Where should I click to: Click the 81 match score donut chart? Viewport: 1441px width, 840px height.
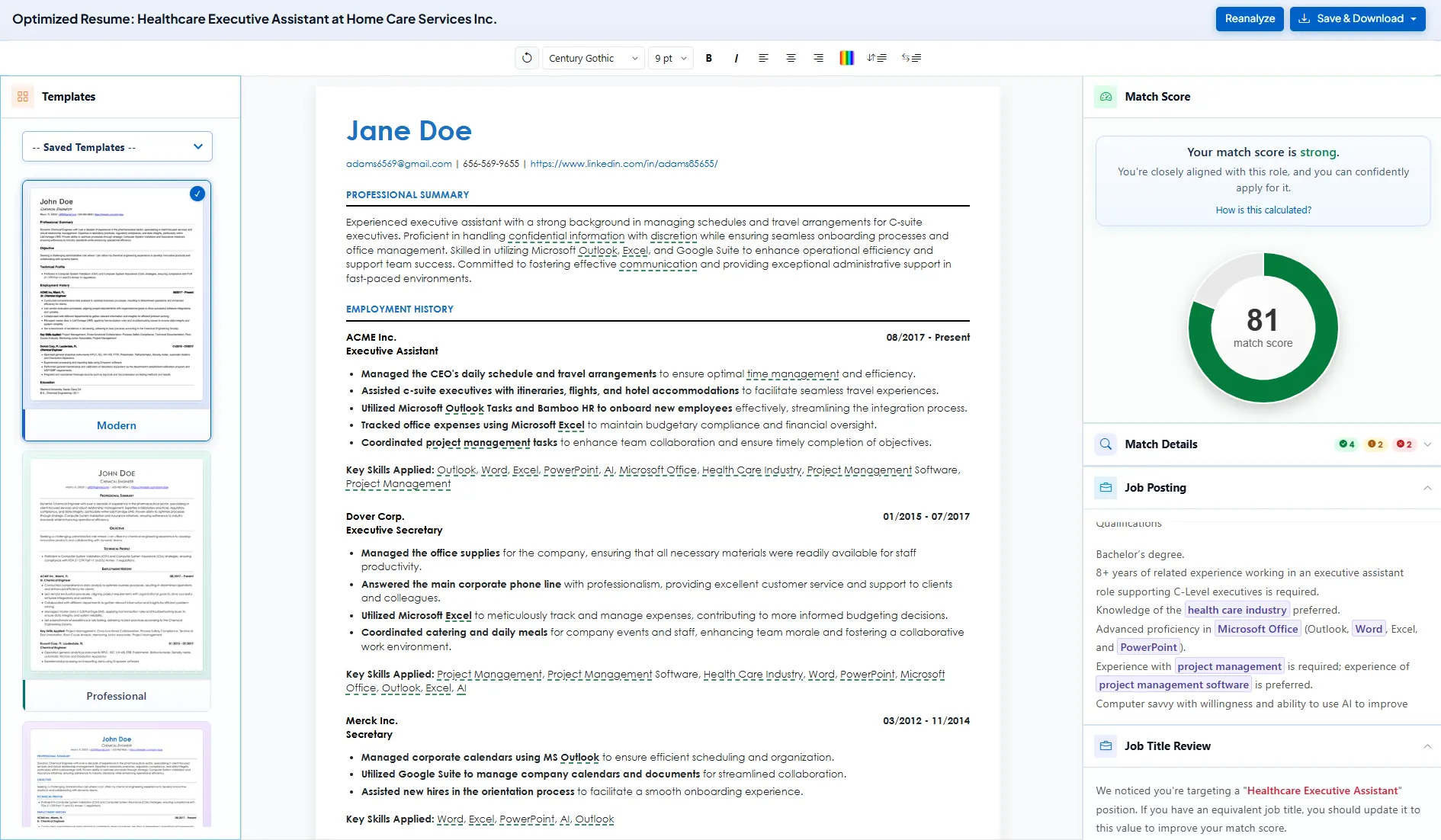click(x=1263, y=328)
